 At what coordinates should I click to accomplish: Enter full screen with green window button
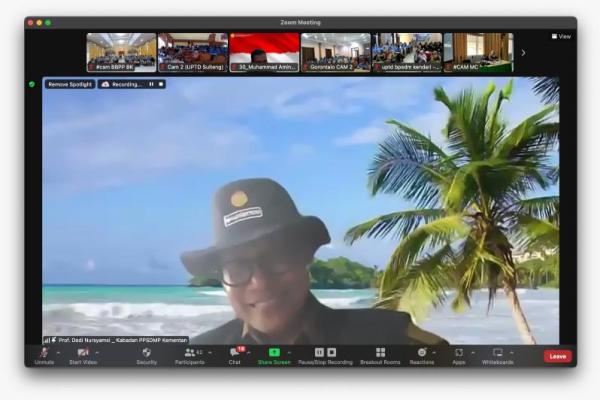coord(48,23)
